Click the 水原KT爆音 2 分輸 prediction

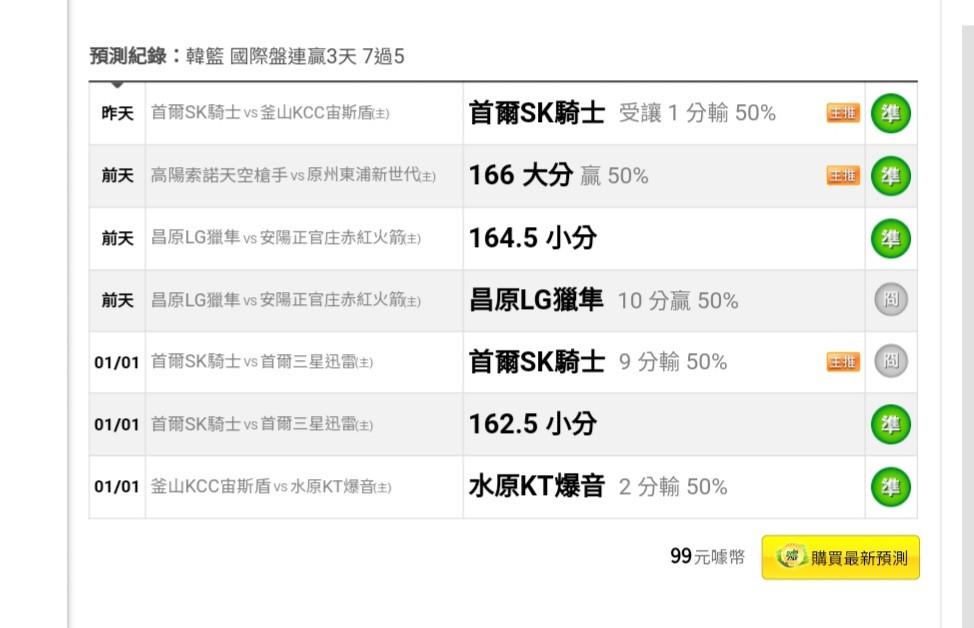(x=598, y=486)
